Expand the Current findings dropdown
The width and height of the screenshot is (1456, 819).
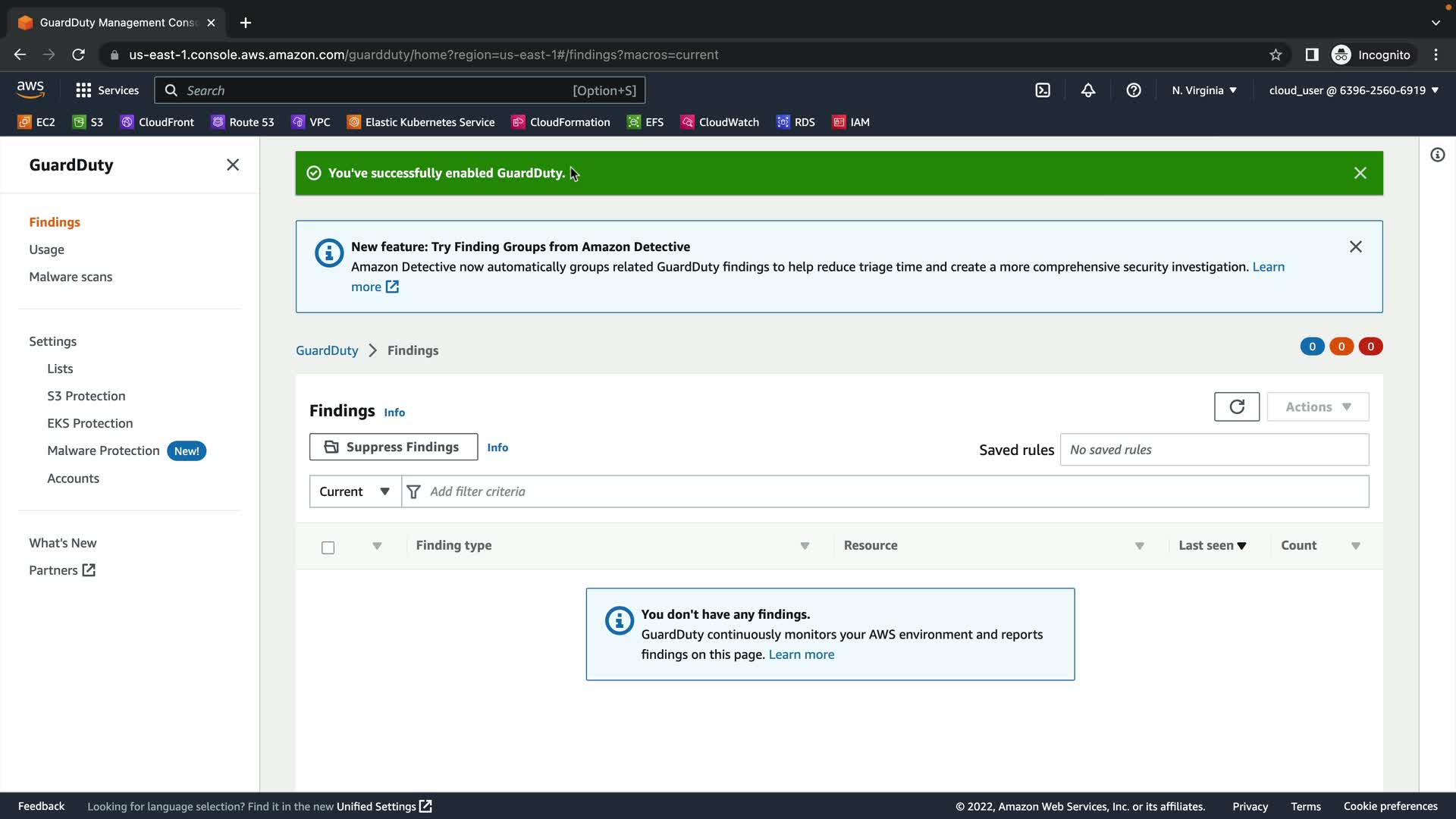coord(354,491)
